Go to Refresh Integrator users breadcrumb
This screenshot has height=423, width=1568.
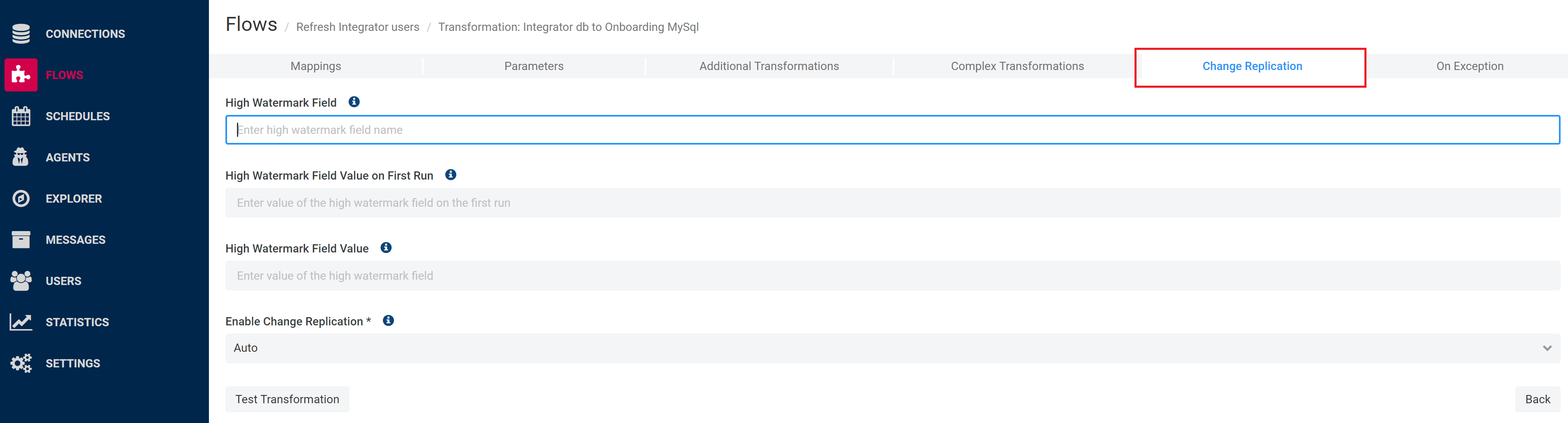pos(357,27)
